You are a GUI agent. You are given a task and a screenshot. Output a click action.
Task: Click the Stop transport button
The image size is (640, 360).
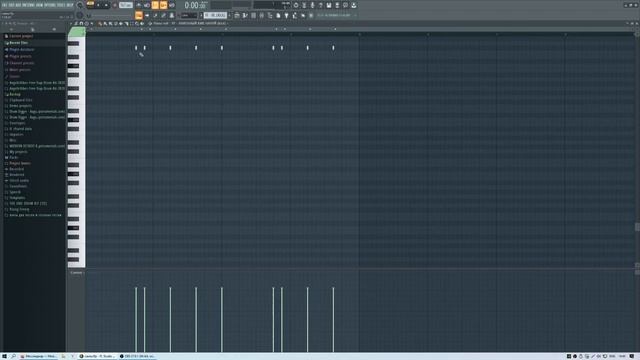coord(106,5)
